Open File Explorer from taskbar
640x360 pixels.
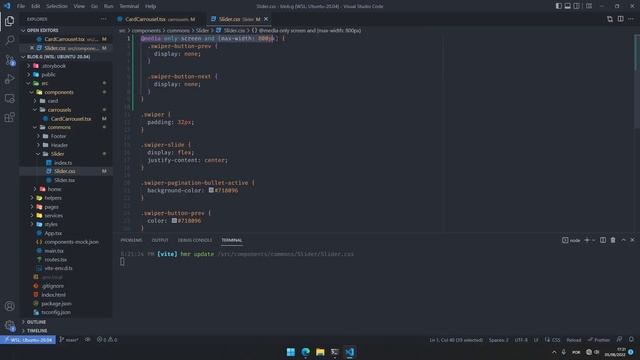(320, 352)
